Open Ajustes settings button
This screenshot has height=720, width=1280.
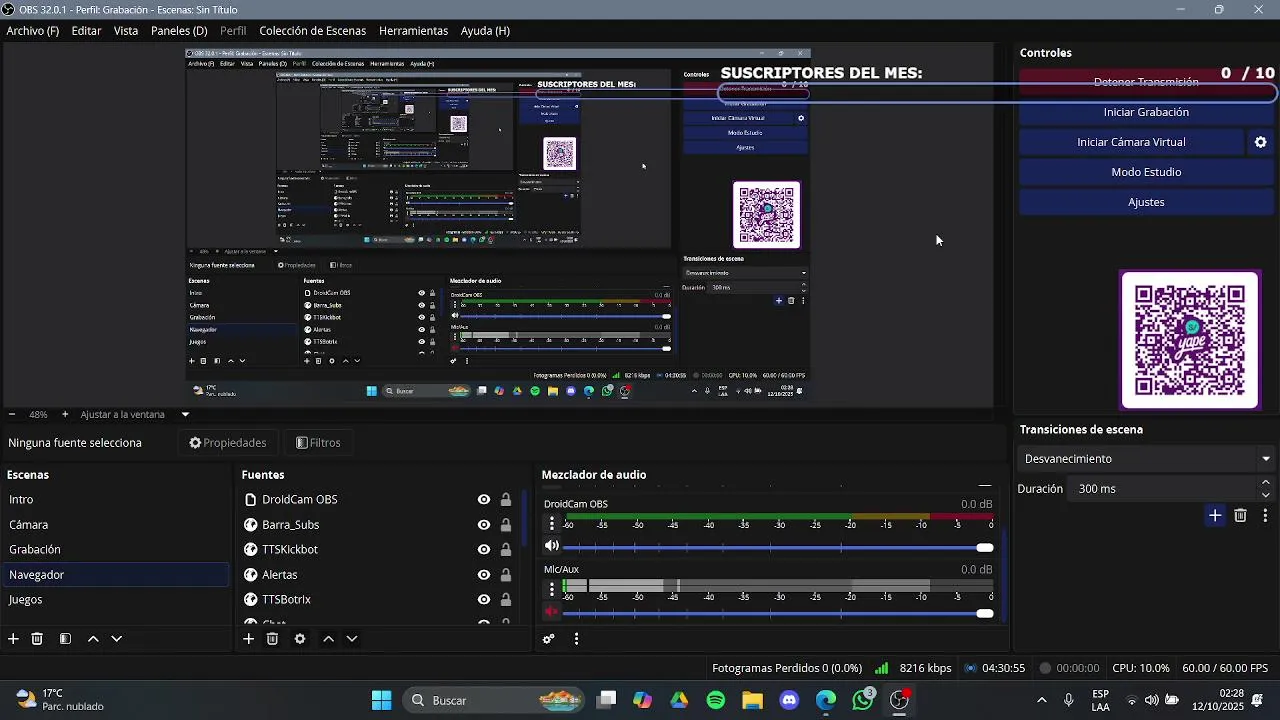(1146, 202)
